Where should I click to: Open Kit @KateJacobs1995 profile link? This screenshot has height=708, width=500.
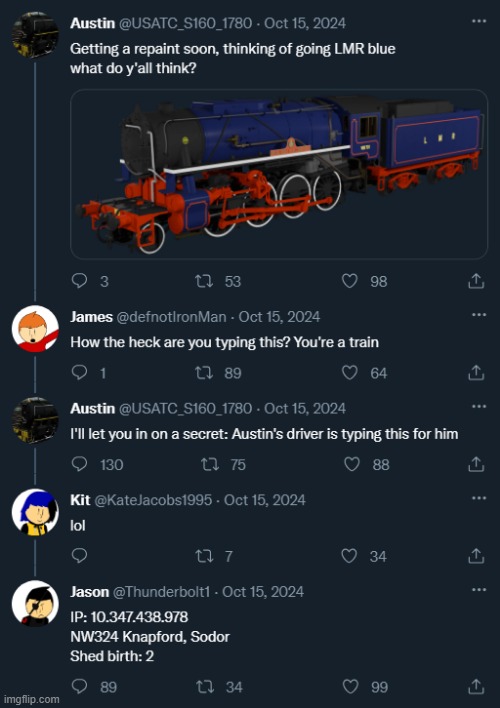153,500
